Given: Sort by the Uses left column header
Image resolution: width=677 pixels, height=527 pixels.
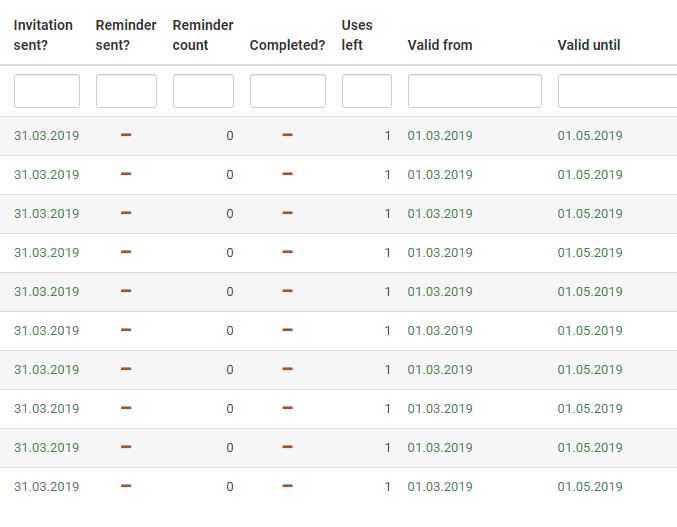Looking at the screenshot, I should [x=357, y=35].
